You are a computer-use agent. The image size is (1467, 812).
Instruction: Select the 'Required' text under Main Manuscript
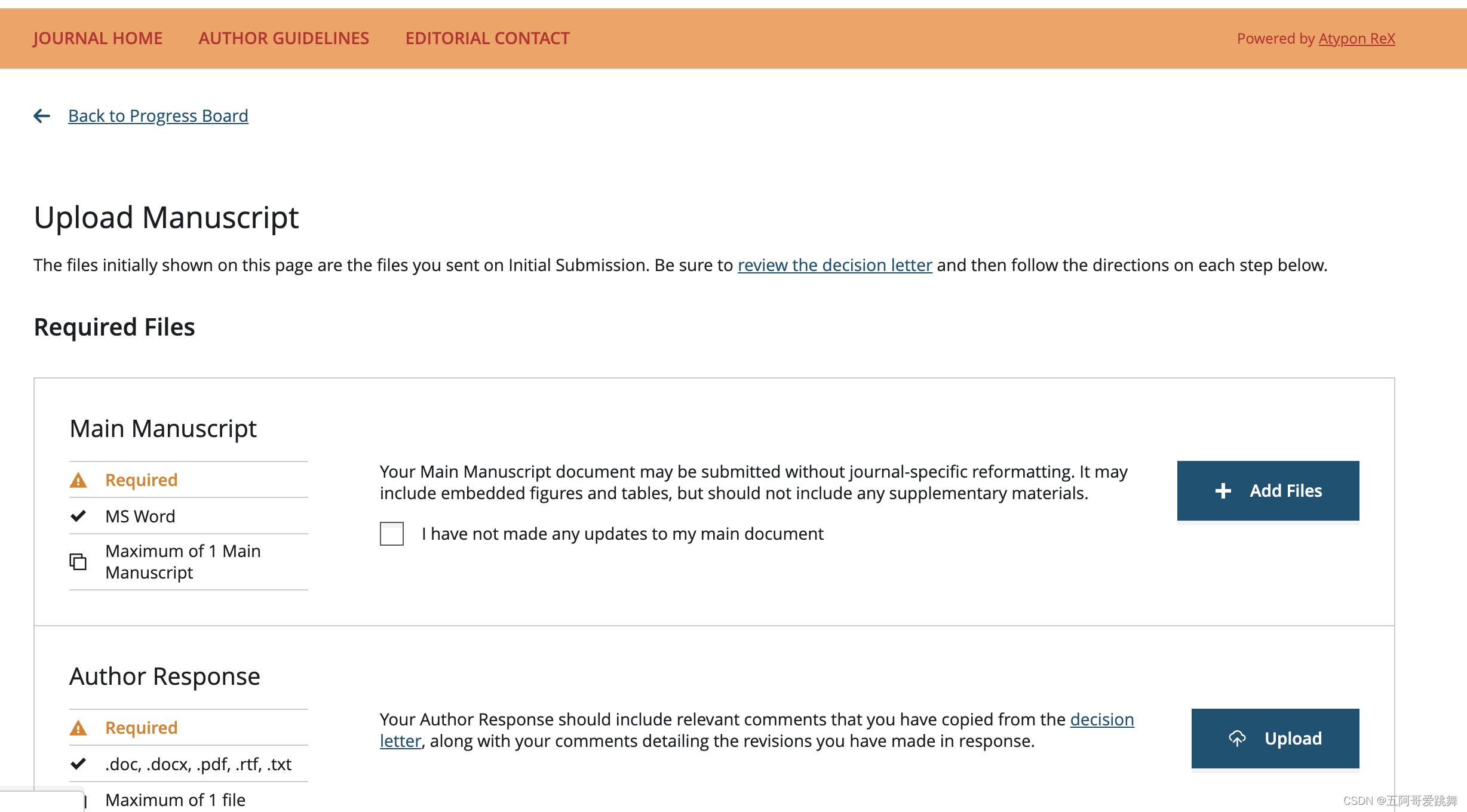pos(142,480)
